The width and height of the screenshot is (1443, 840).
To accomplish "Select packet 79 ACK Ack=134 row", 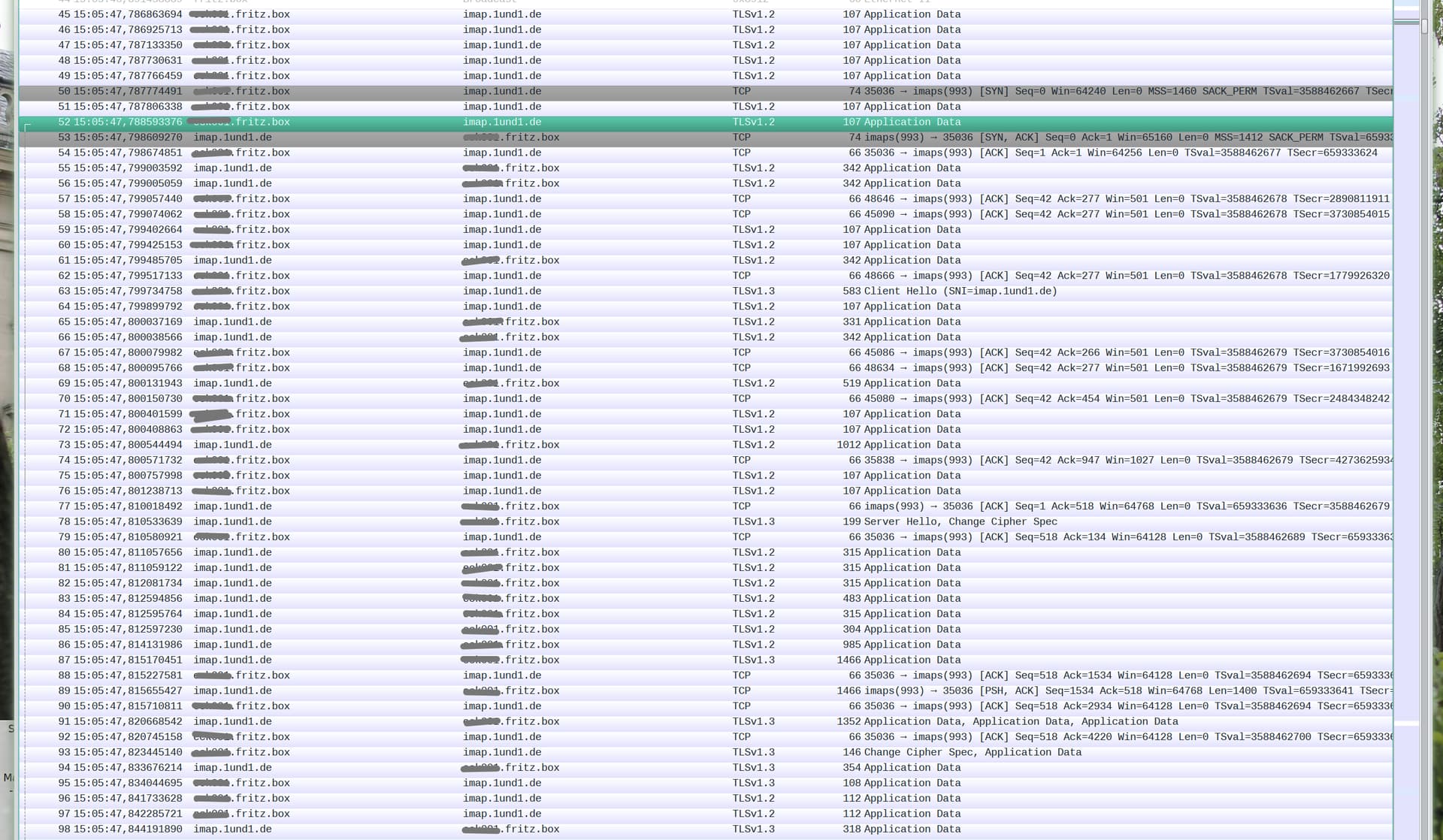I will point(706,537).
